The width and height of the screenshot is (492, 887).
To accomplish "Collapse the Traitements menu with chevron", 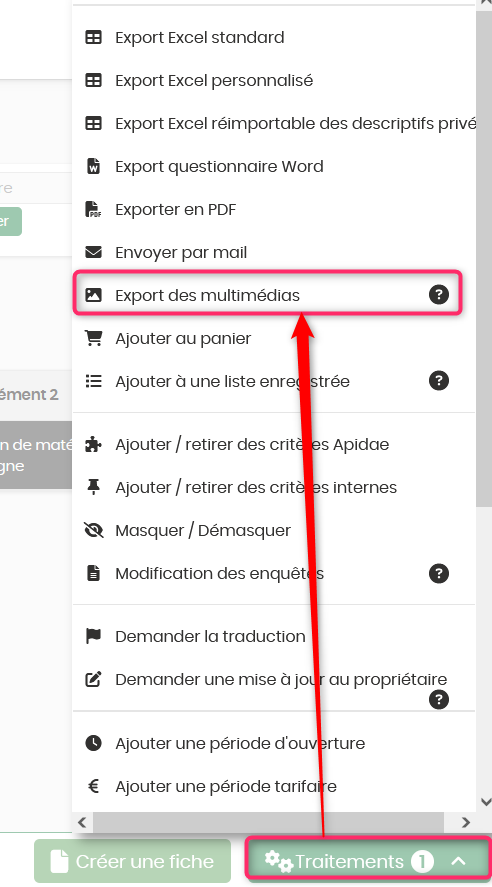I will coord(459,861).
